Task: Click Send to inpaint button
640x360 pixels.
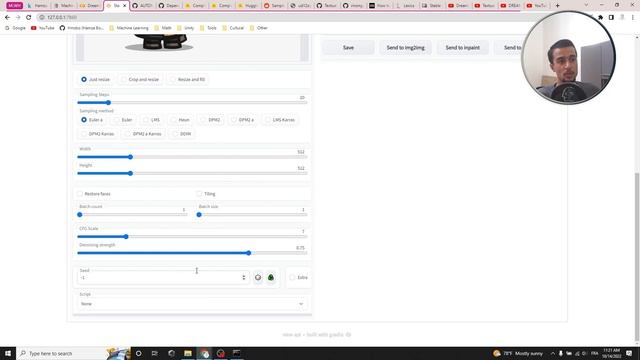Action: pos(462,48)
